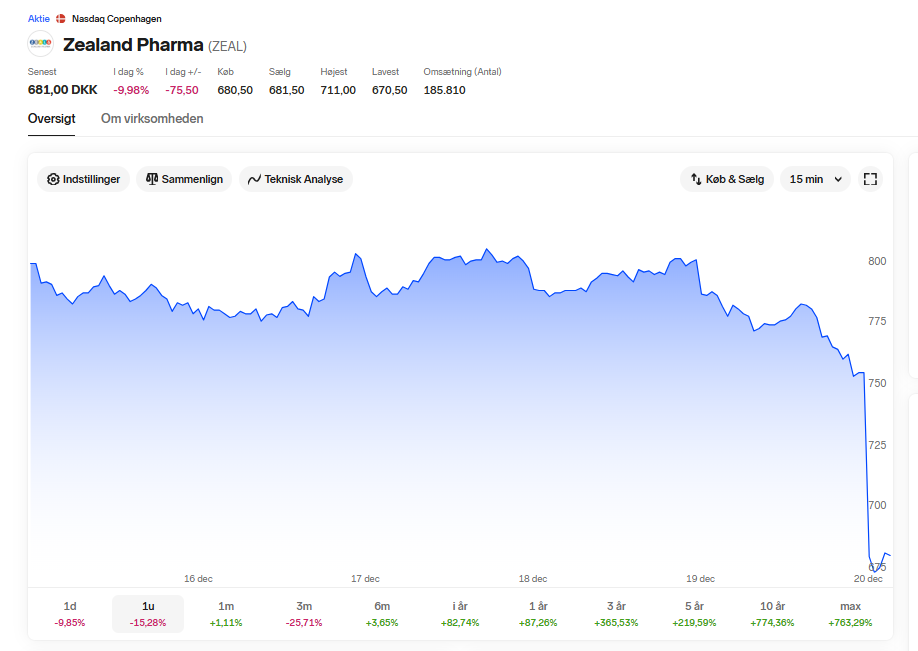The width and height of the screenshot is (918, 651).
Task: Click the 19 dec axis label
Action: (700, 578)
